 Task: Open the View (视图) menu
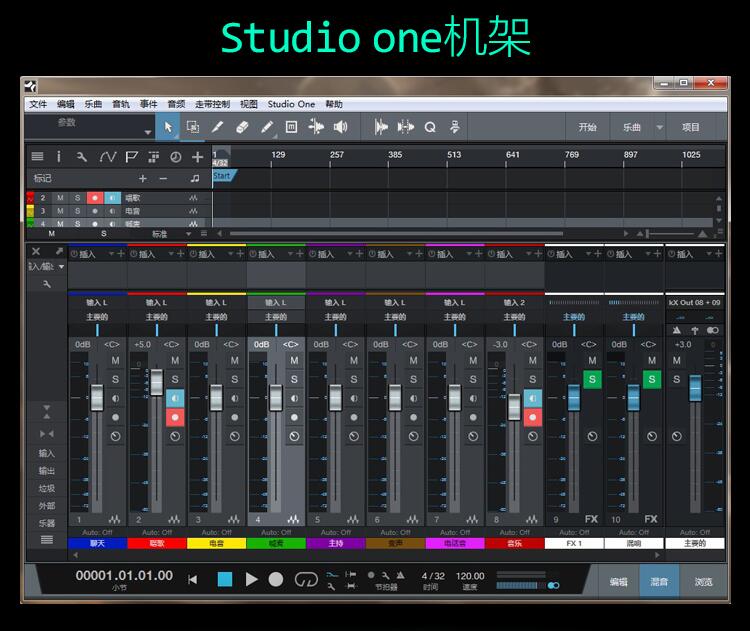(249, 104)
